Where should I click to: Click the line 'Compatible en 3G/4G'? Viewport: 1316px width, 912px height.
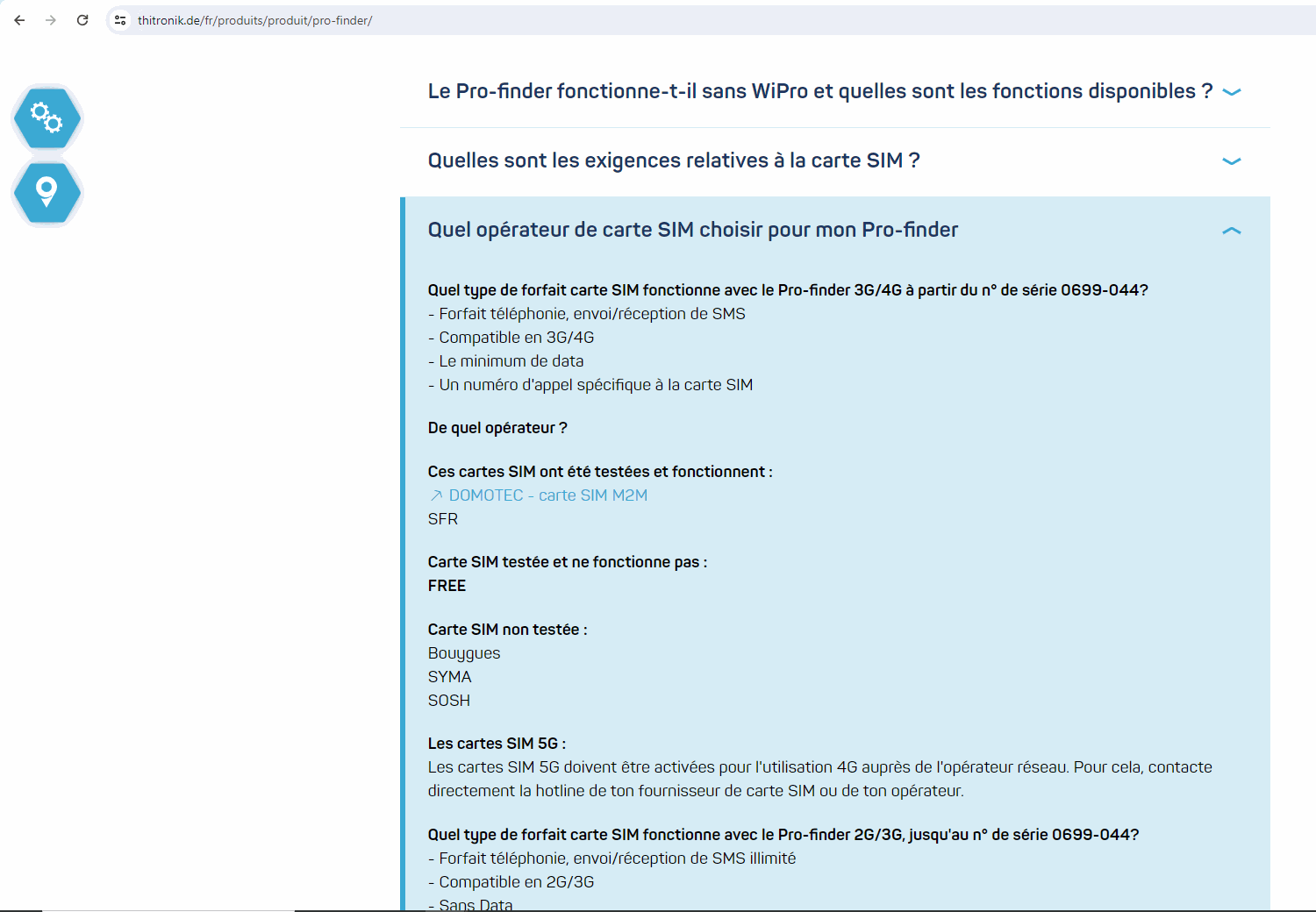click(511, 338)
